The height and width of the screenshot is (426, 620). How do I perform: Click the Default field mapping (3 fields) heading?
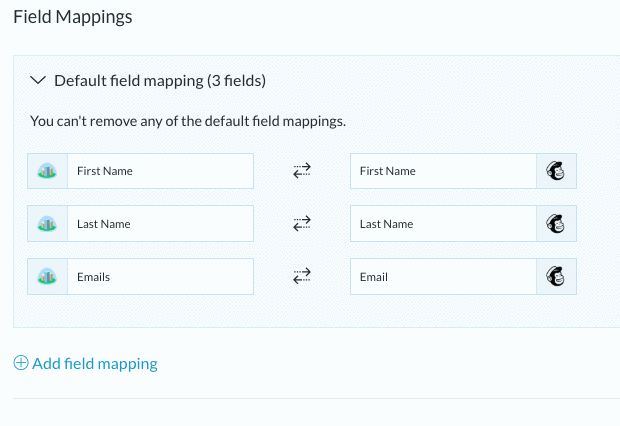[x=160, y=81]
